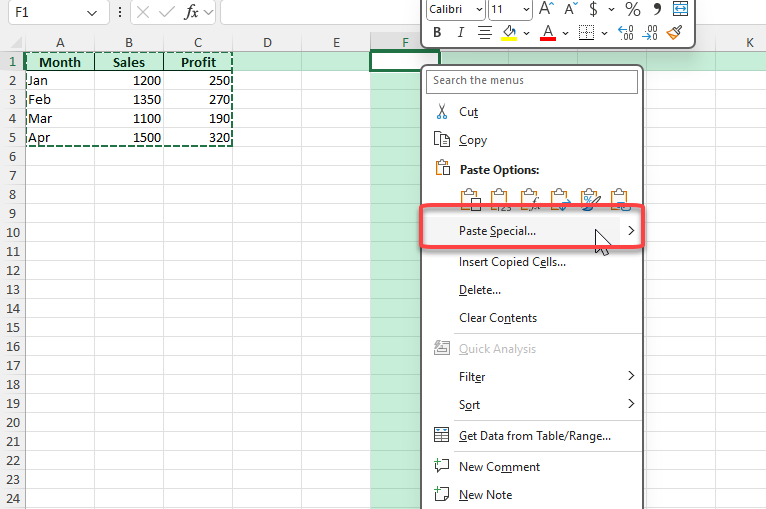Open the font size 11 dropdown
The image size is (766, 509).
(526, 9)
